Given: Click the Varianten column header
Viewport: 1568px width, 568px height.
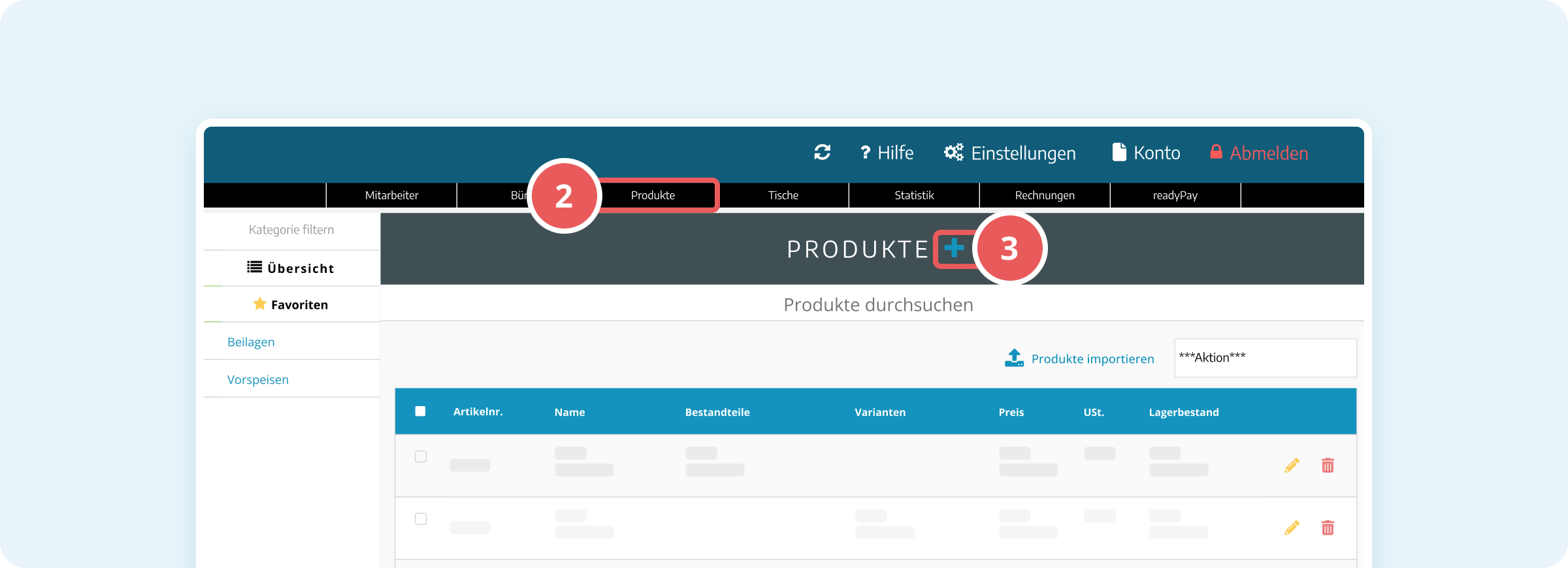Looking at the screenshot, I should click(x=880, y=412).
